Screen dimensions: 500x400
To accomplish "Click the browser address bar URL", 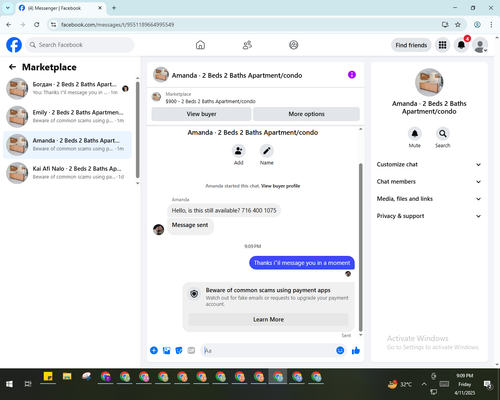I will pos(117,25).
